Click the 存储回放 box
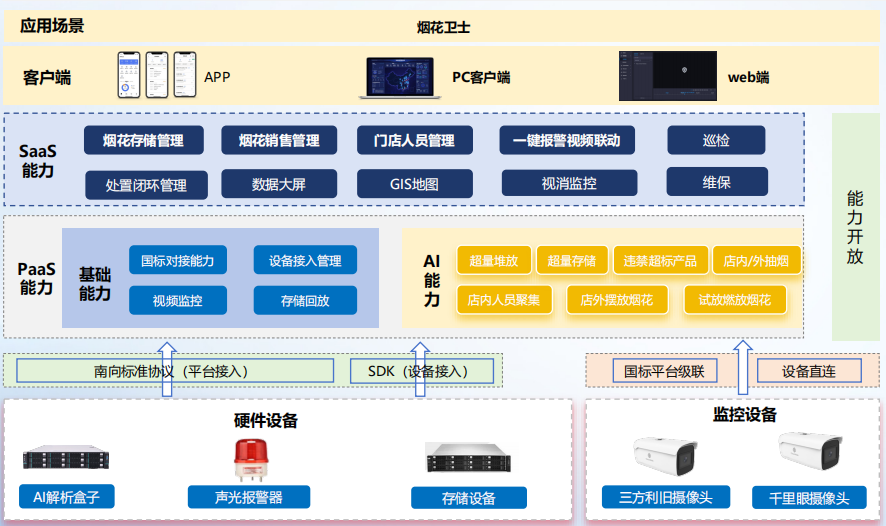The width and height of the screenshot is (886, 526). coord(305,300)
